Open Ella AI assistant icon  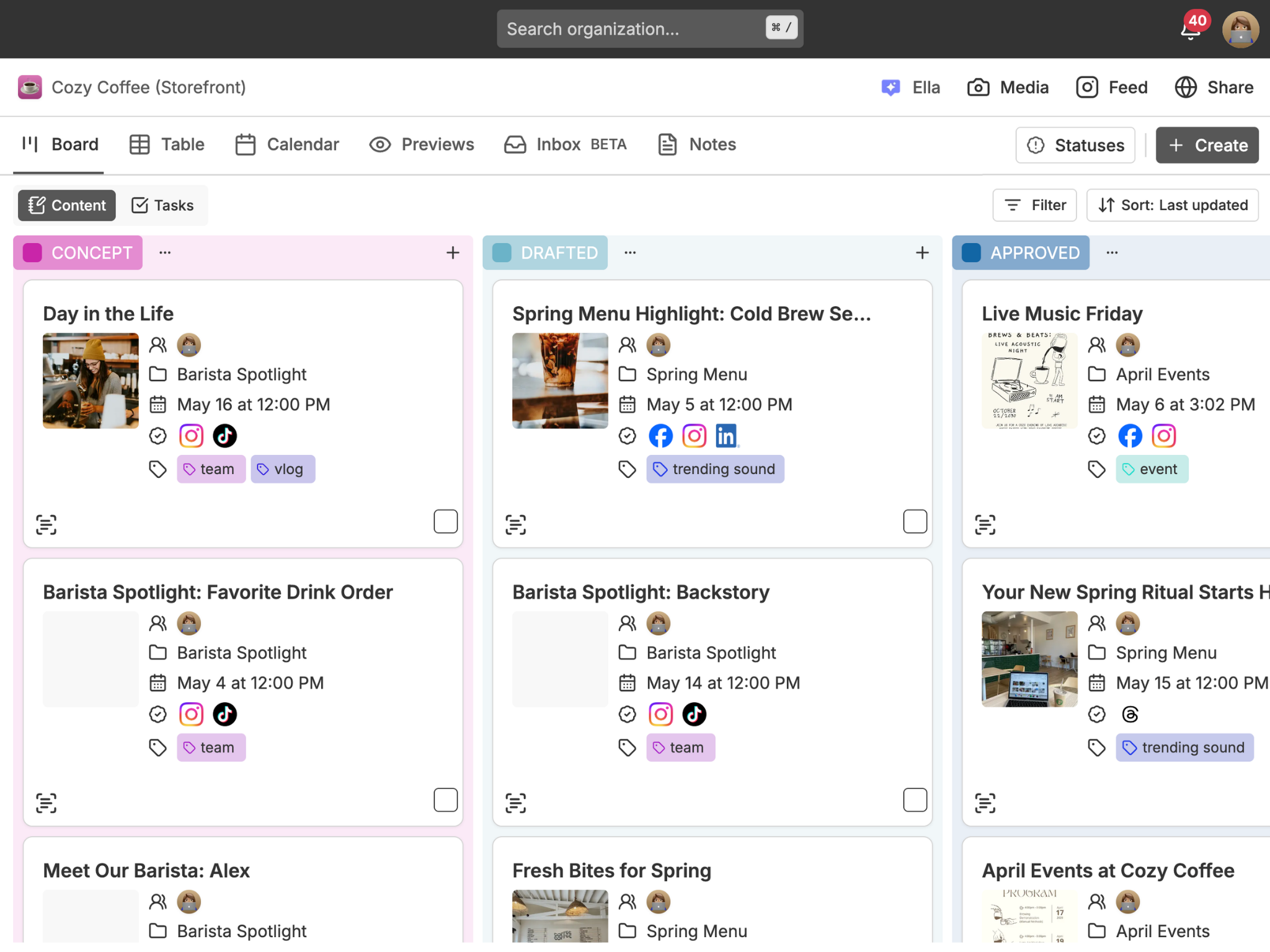tap(891, 87)
